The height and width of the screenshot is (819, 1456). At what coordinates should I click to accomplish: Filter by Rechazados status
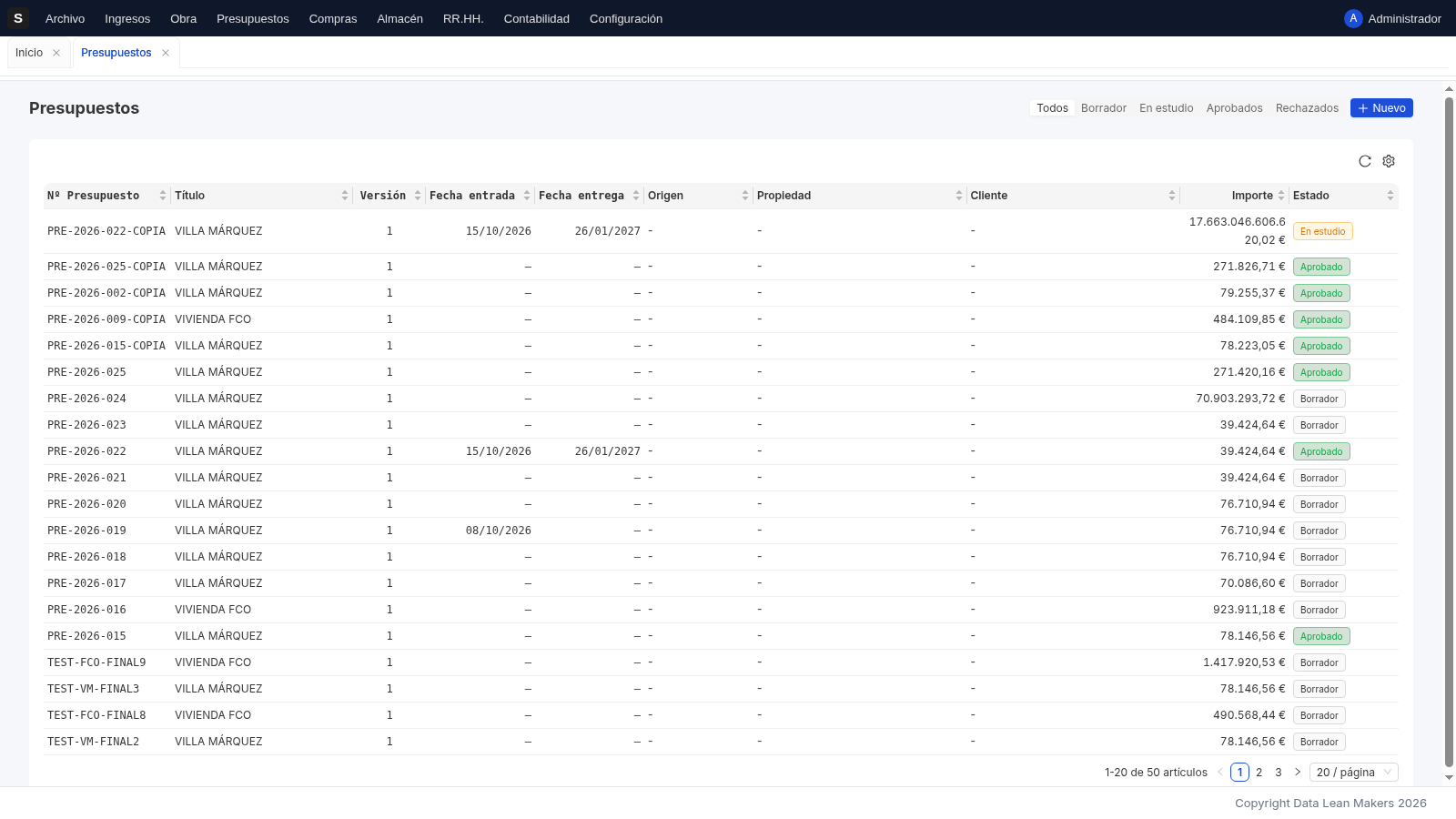[1307, 108]
